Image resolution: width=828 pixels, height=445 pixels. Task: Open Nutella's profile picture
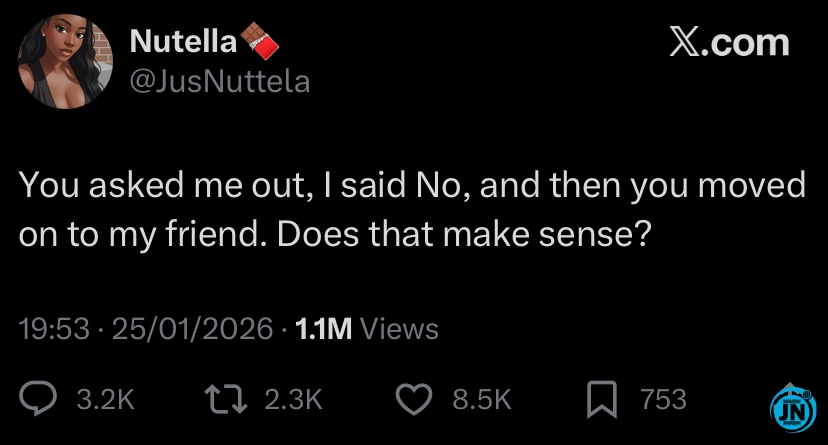coord(62,62)
